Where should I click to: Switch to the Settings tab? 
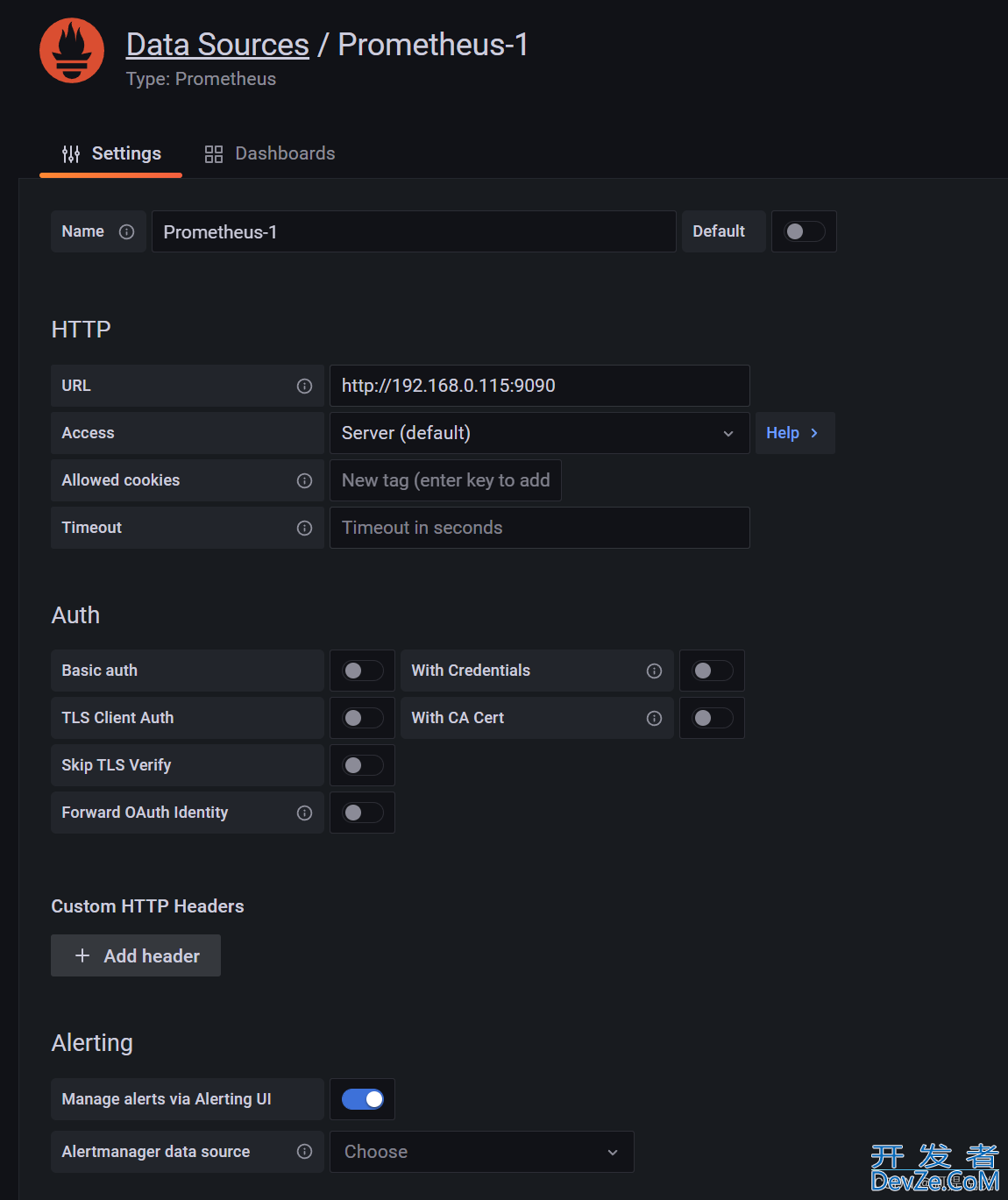(111, 154)
